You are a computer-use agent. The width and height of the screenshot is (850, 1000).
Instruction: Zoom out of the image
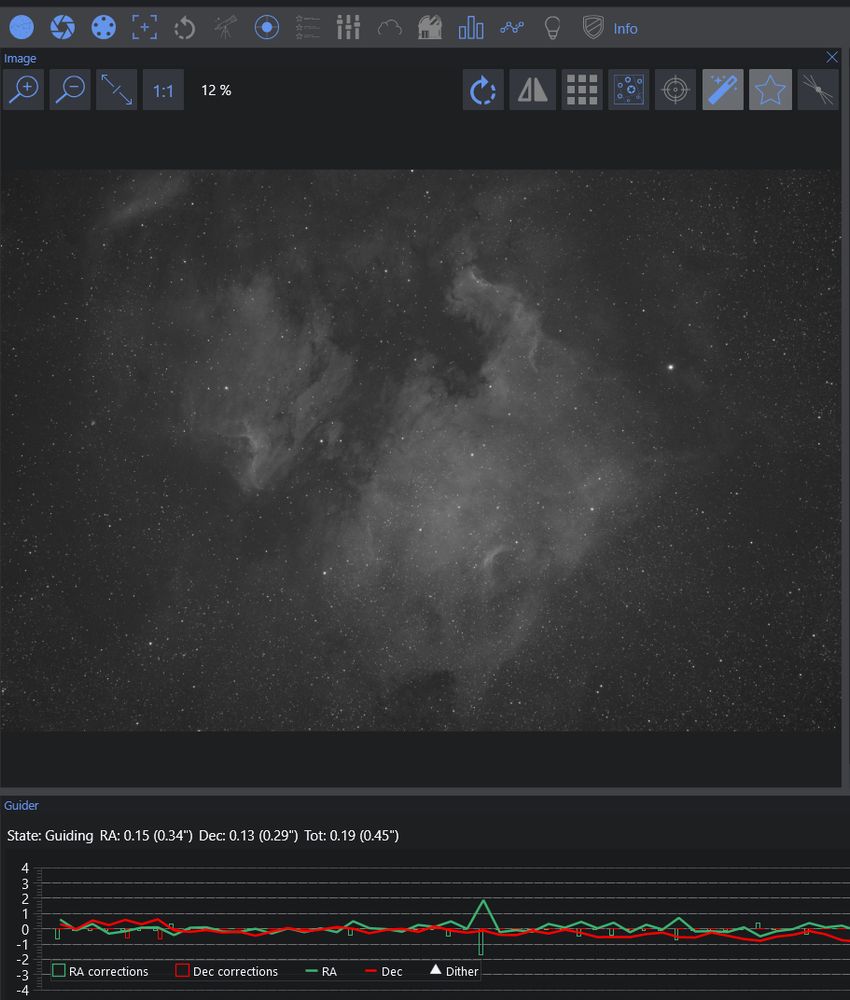pos(70,89)
